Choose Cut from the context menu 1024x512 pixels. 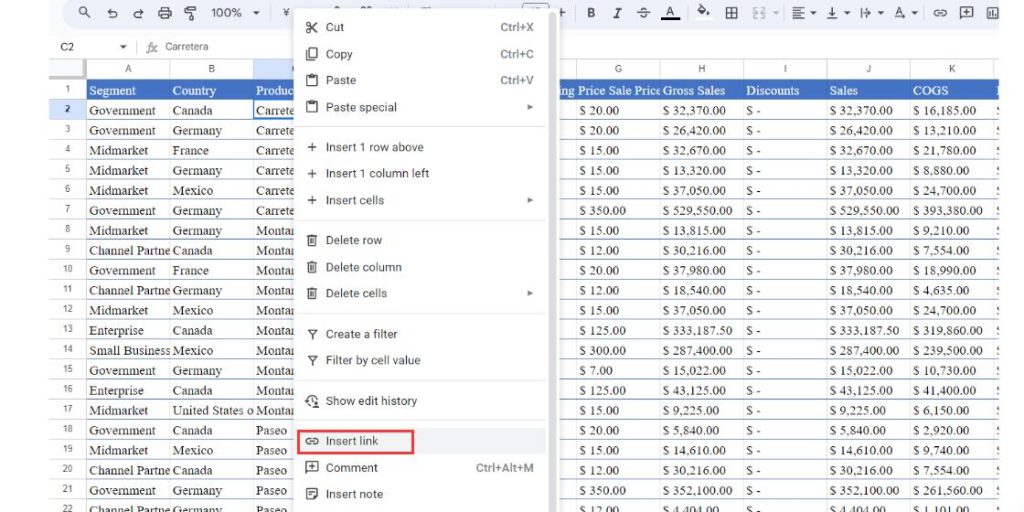[420, 27]
